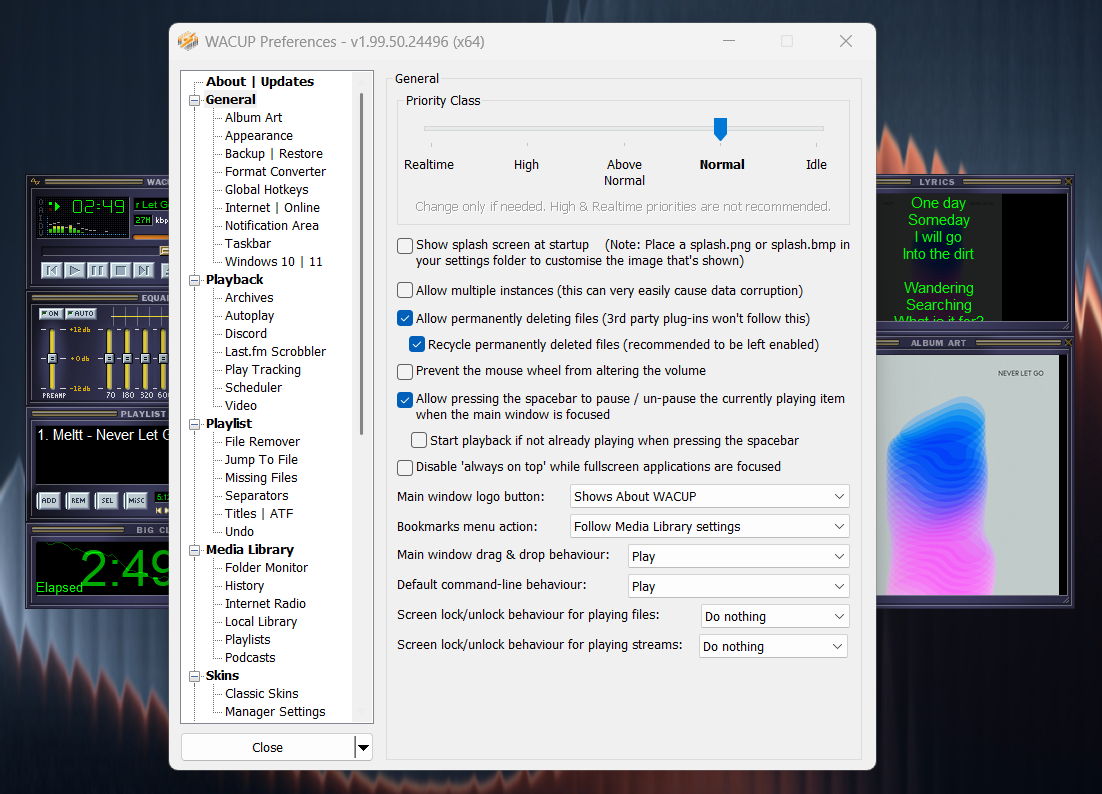Open Default command-line behaviour dropdown
Image resolution: width=1102 pixels, height=794 pixels.
tap(738, 586)
